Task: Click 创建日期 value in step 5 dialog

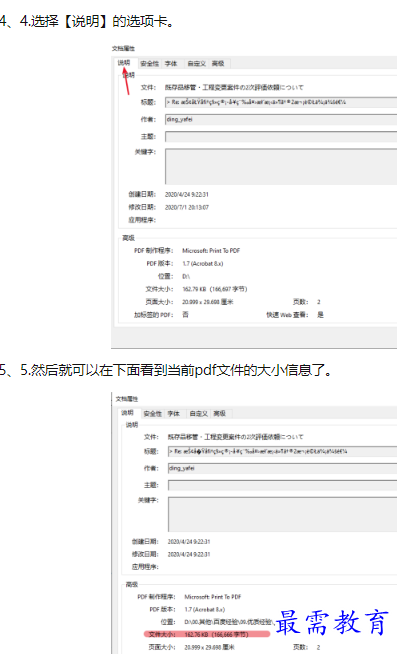Action: [189, 541]
